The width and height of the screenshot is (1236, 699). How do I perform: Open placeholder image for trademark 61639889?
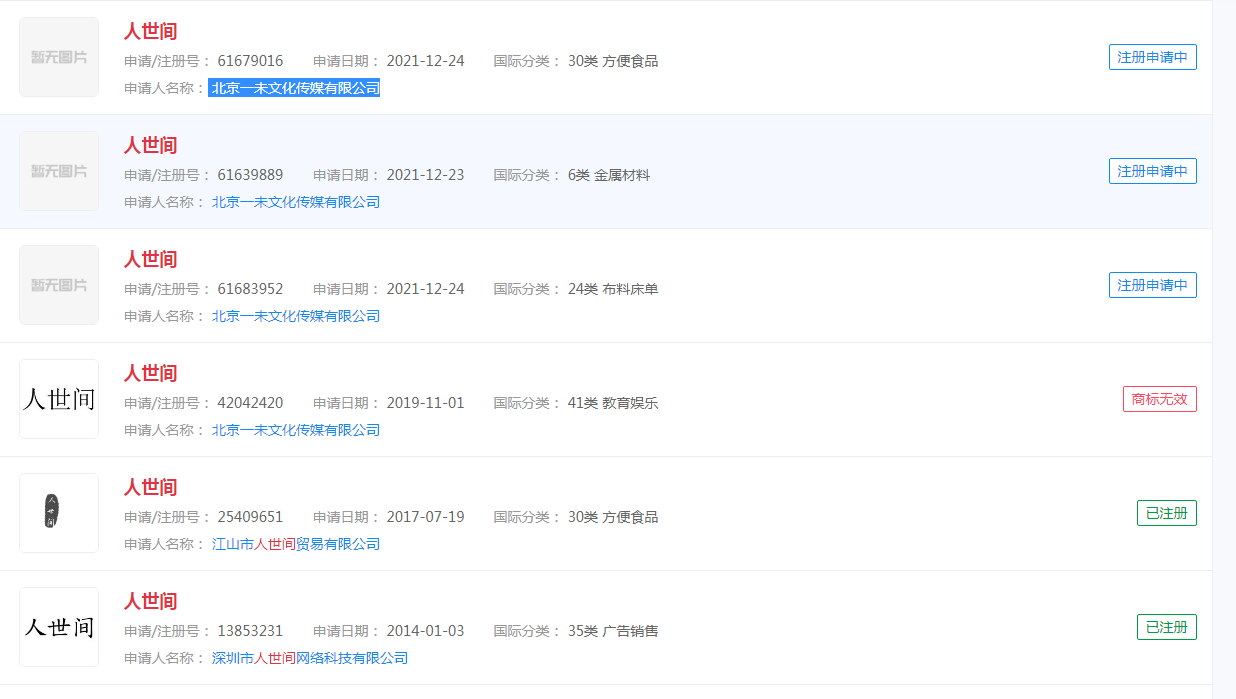[59, 171]
